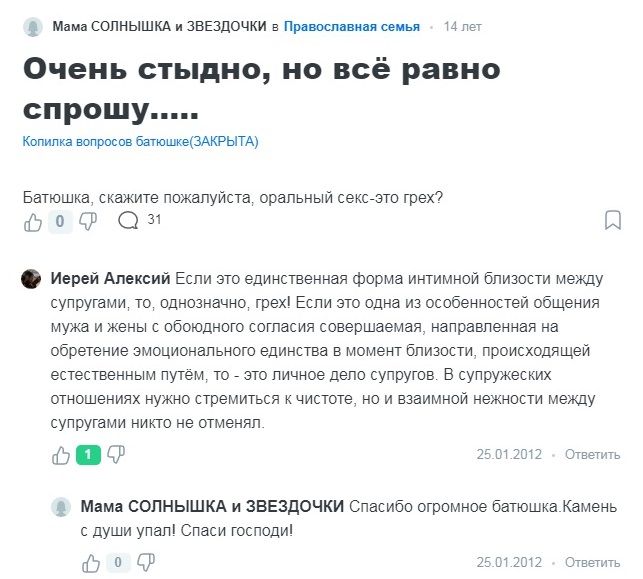Click the post author's avatar at top
The width and height of the screenshot is (643, 579).
[x=33, y=27]
